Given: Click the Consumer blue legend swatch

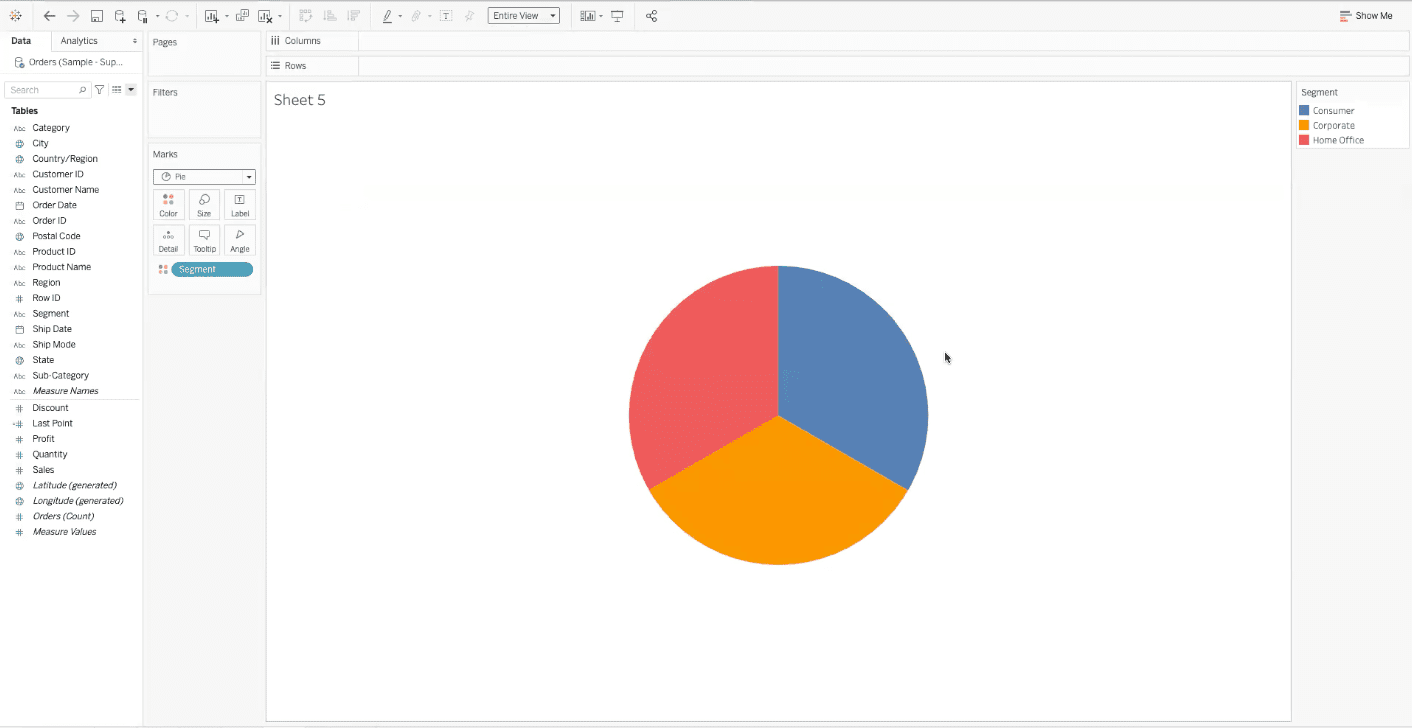Looking at the screenshot, I should click(x=1305, y=111).
